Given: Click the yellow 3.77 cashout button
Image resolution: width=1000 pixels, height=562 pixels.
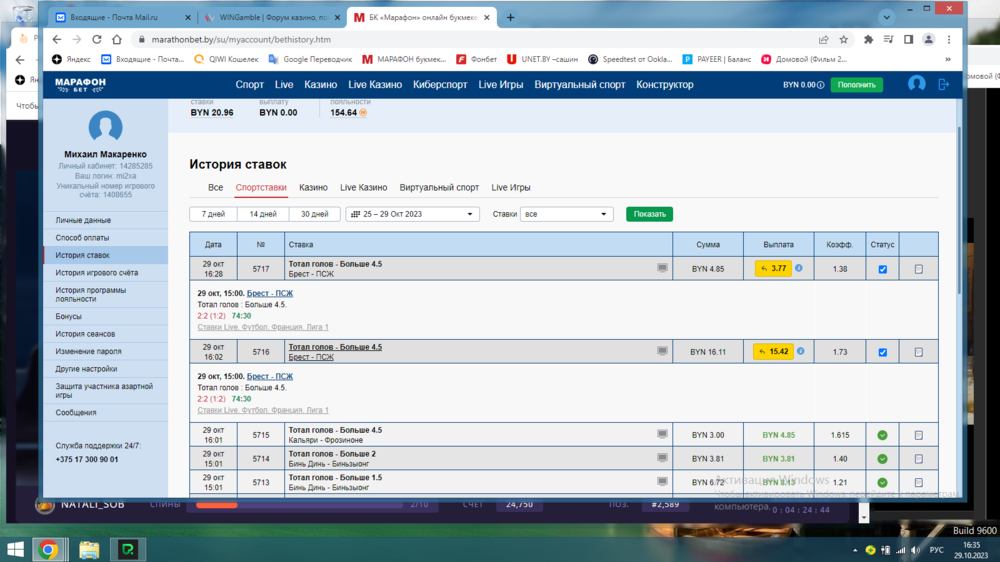Looking at the screenshot, I should click(x=773, y=269).
